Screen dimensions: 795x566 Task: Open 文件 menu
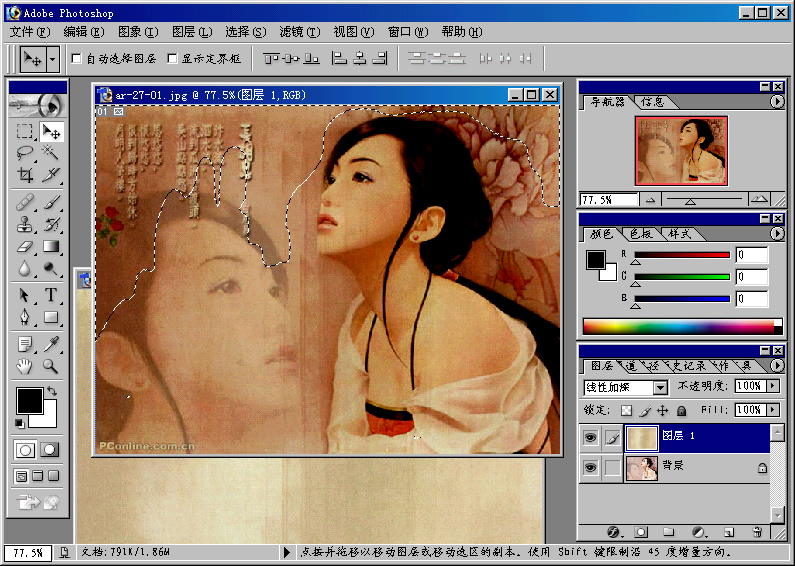tap(29, 32)
